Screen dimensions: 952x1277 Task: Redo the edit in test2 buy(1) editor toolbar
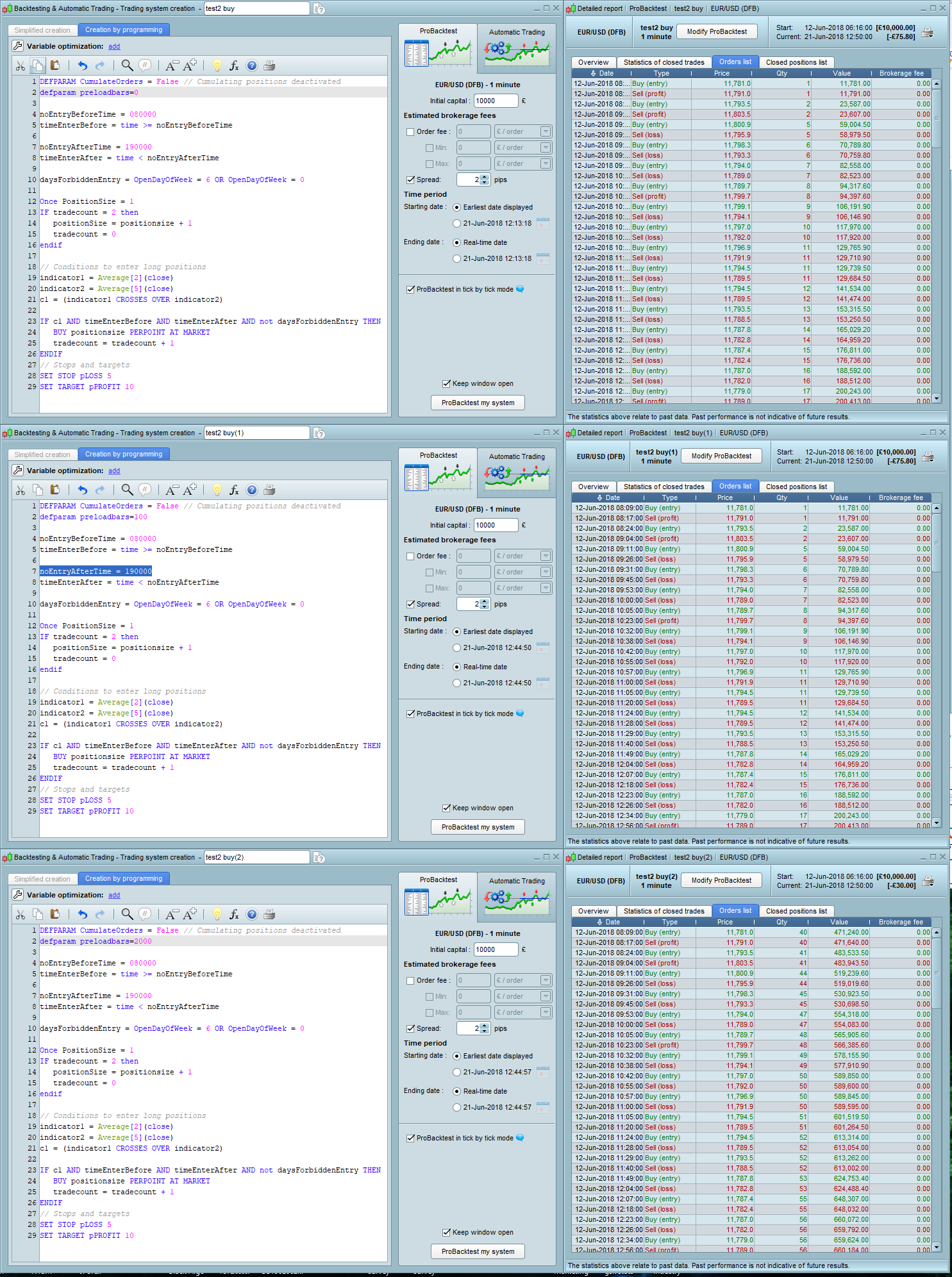[x=100, y=490]
